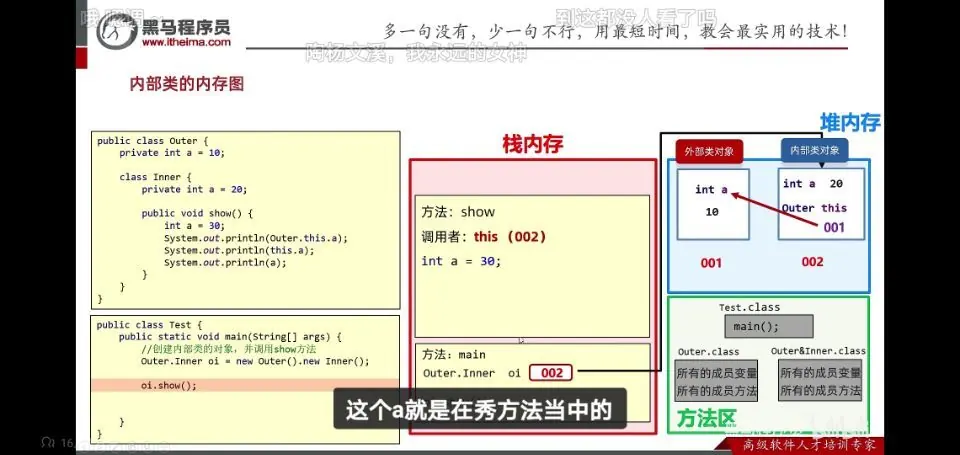Screen dimensions: 960x455
Task: Click 'Outer.Inner oi = new Outer().new Inner();'
Action: tap(255, 361)
